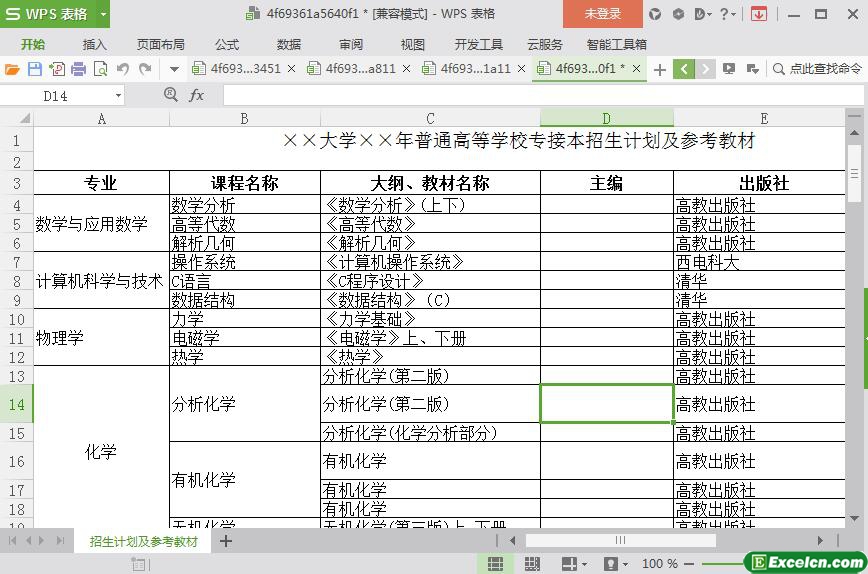Viewport: 868px width, 574px height.
Task: Open the Name Box dropdown for D14
Action: tap(118, 96)
